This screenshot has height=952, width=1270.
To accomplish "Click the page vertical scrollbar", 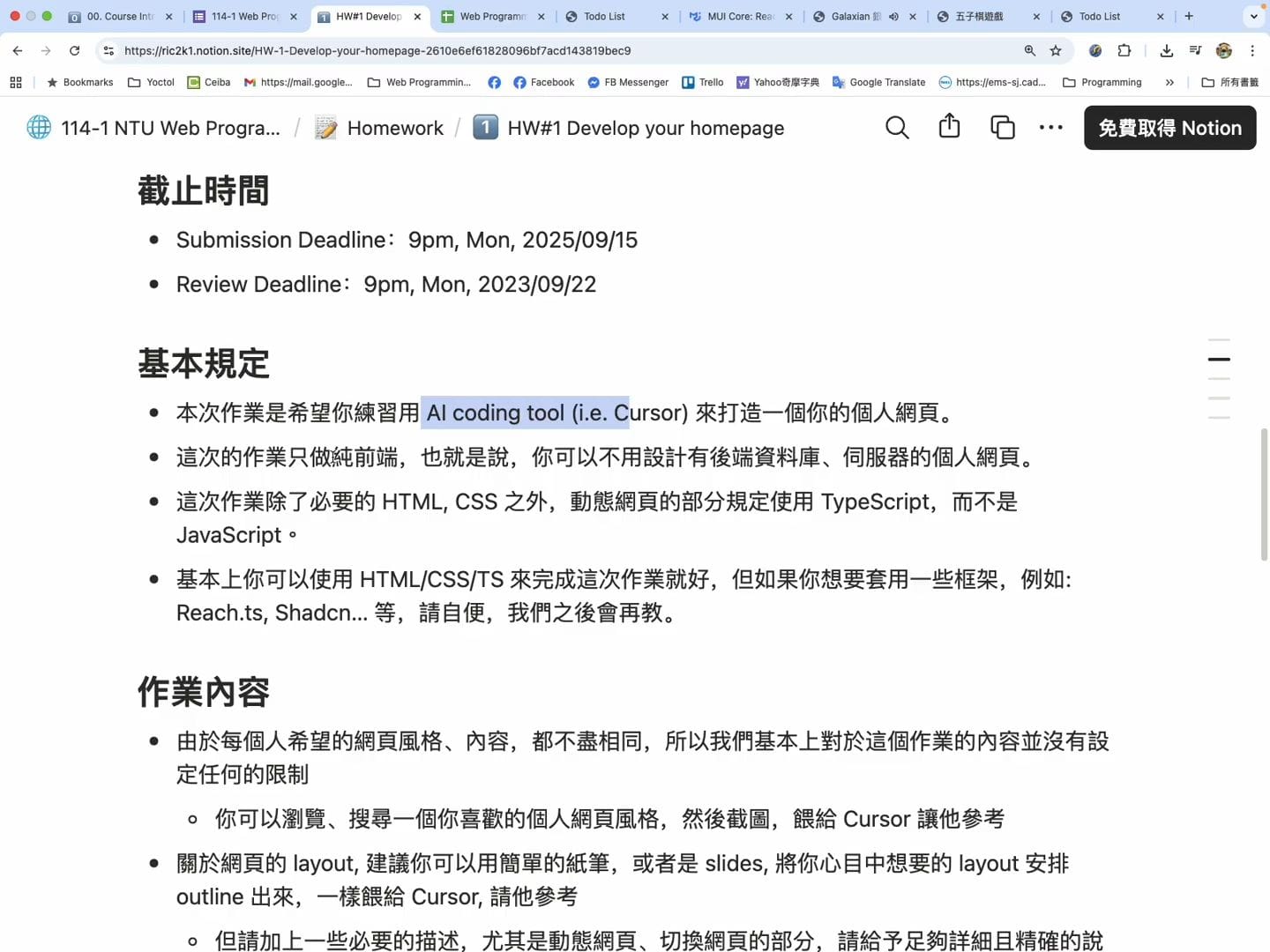I will [1264, 494].
